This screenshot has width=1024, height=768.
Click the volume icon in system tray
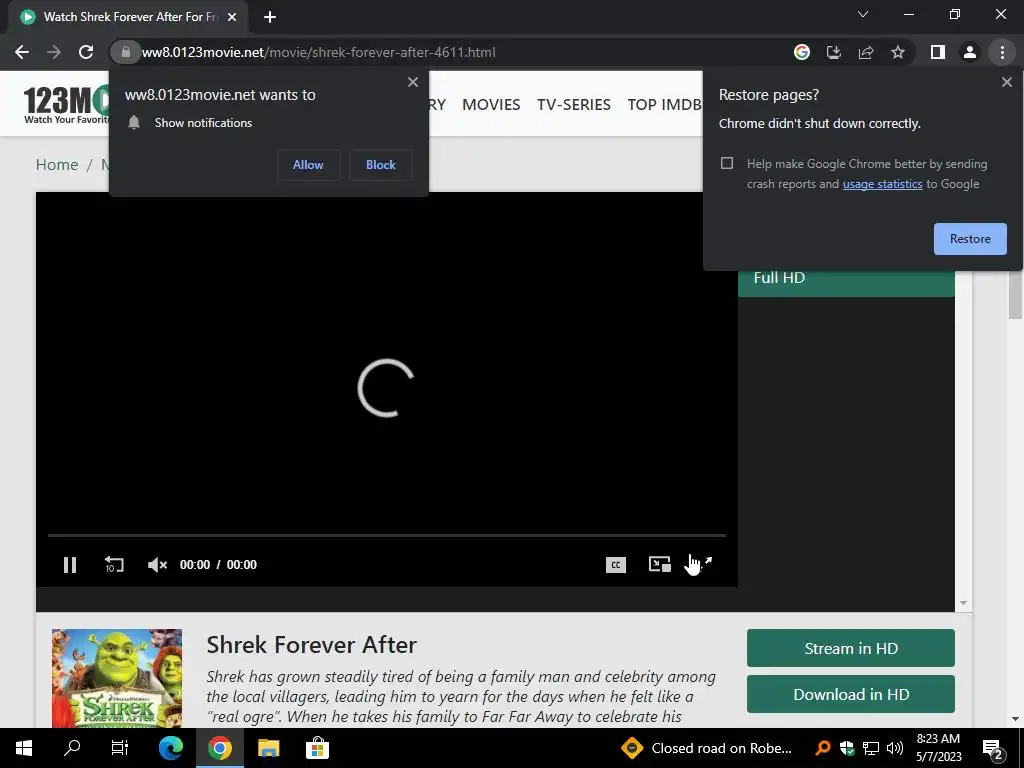point(895,748)
